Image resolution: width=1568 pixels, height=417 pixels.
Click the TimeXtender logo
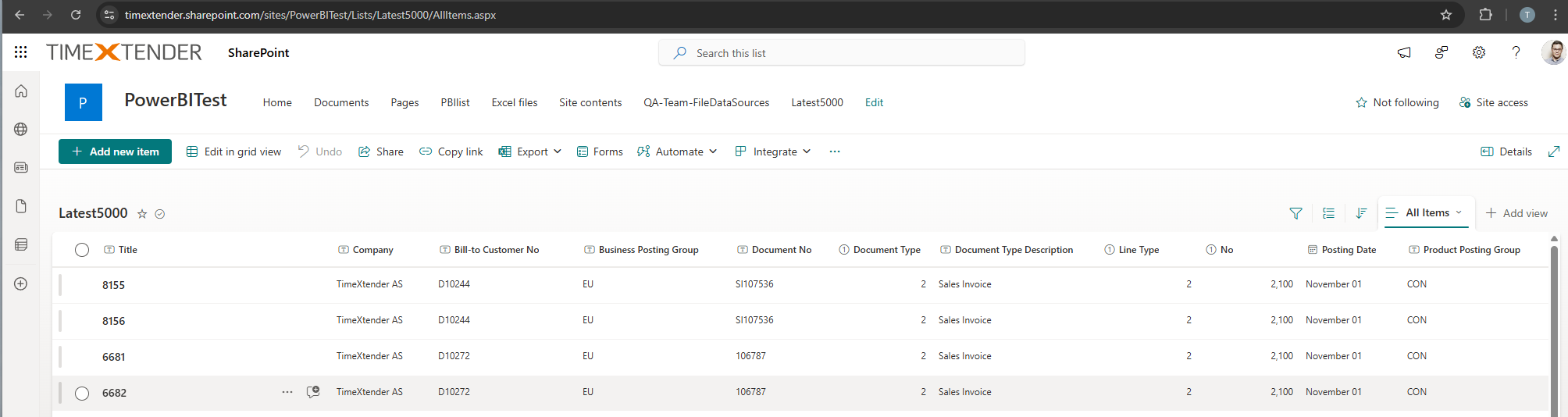click(x=124, y=52)
